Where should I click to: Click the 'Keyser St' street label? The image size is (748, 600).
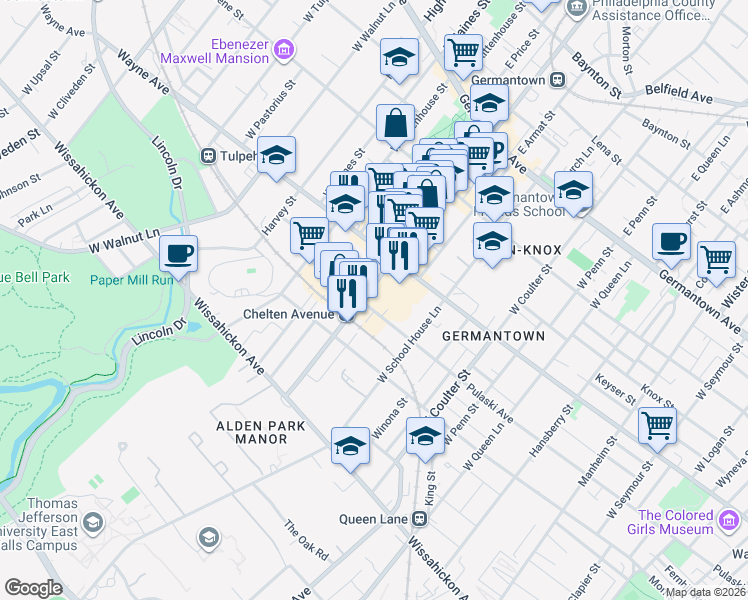click(615, 389)
